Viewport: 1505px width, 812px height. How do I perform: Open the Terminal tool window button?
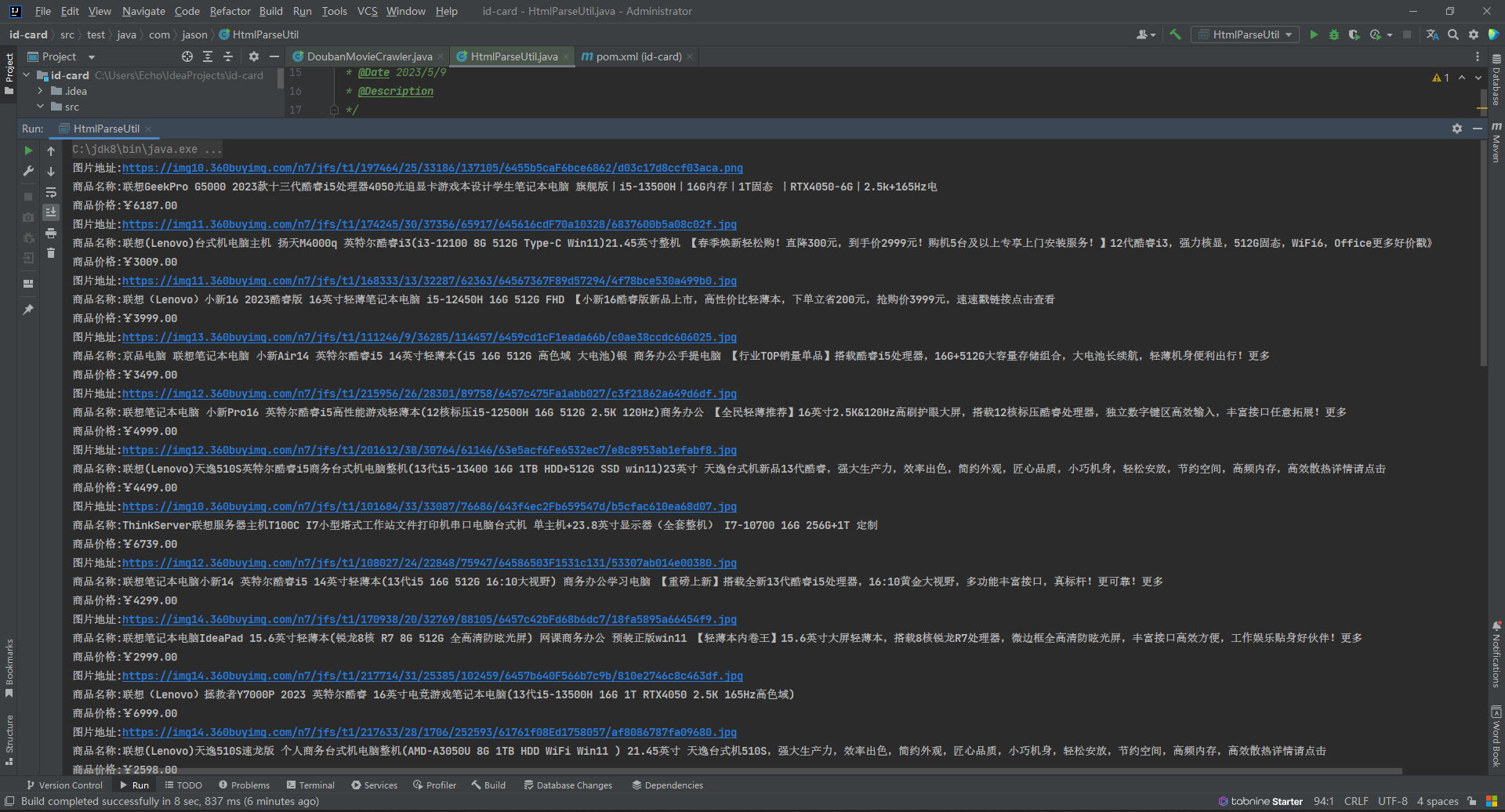[310, 785]
